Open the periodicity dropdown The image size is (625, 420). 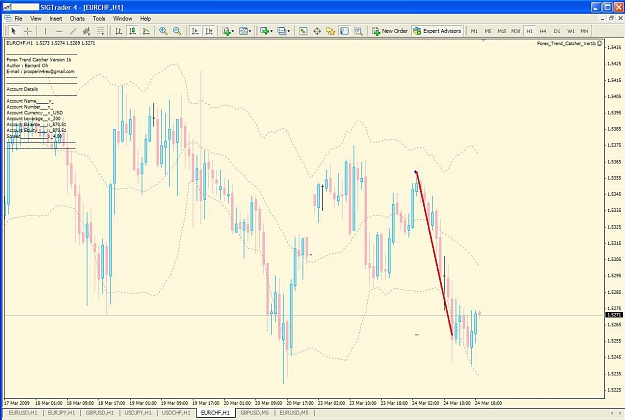(245, 31)
